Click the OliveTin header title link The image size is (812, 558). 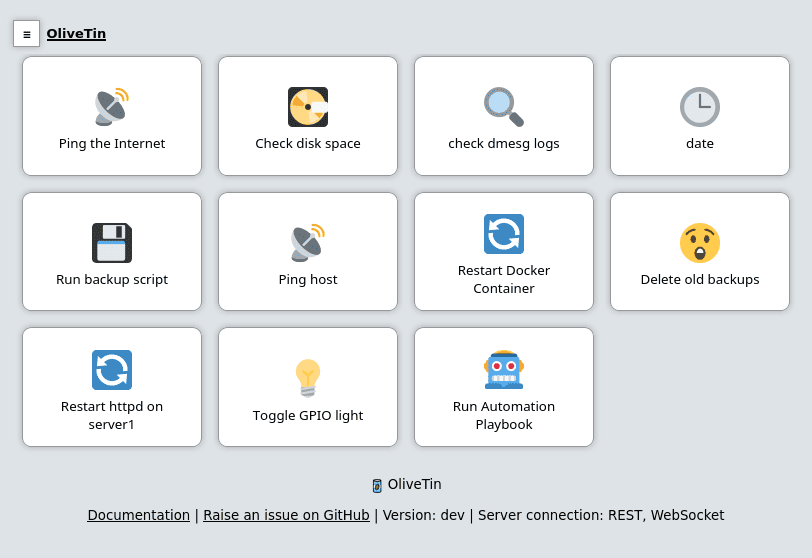[76, 34]
